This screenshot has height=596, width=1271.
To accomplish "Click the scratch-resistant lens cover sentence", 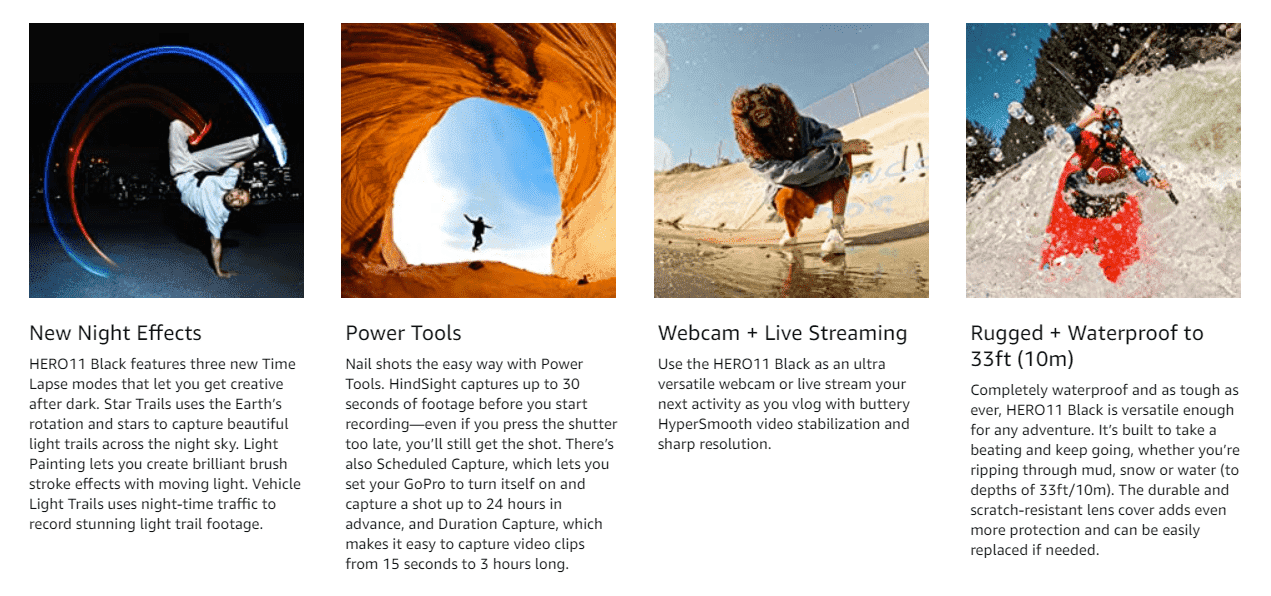I will click(x=1103, y=520).
